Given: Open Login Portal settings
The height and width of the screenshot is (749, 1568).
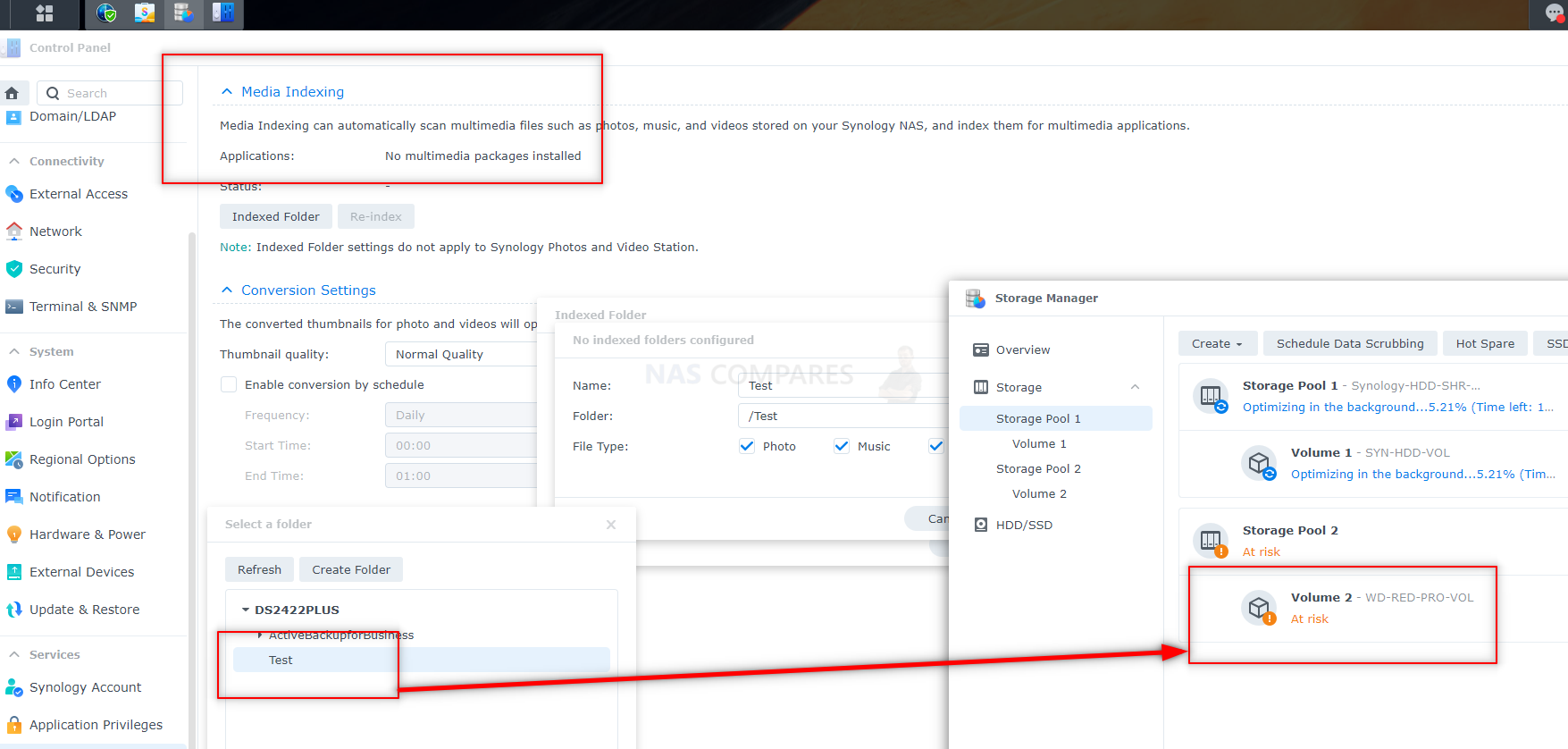Looking at the screenshot, I should click(66, 422).
